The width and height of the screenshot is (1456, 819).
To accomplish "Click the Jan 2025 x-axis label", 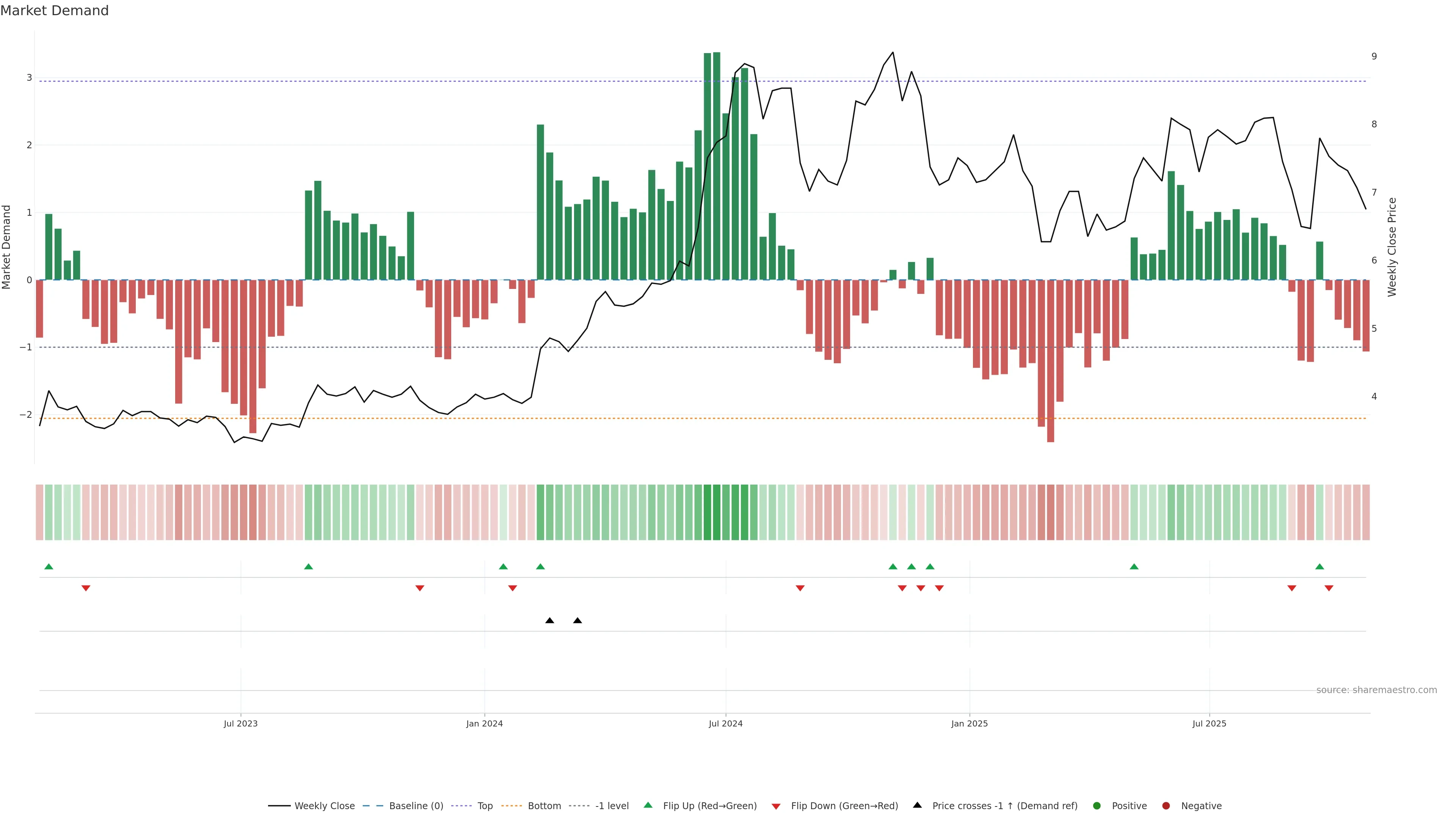I will (970, 724).
